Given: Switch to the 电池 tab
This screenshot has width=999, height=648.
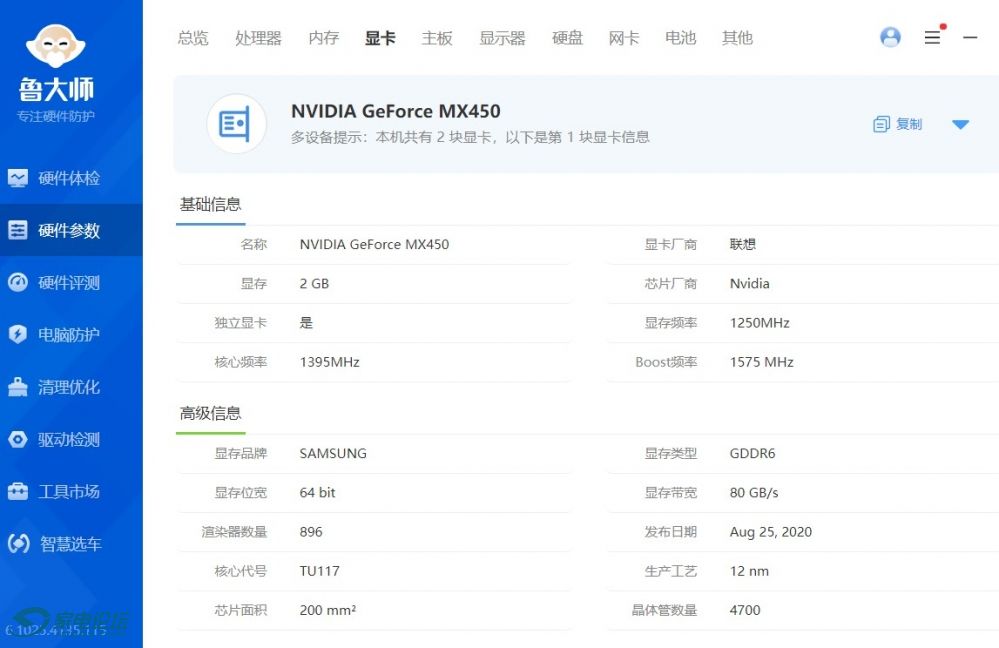Looking at the screenshot, I should click(680, 38).
